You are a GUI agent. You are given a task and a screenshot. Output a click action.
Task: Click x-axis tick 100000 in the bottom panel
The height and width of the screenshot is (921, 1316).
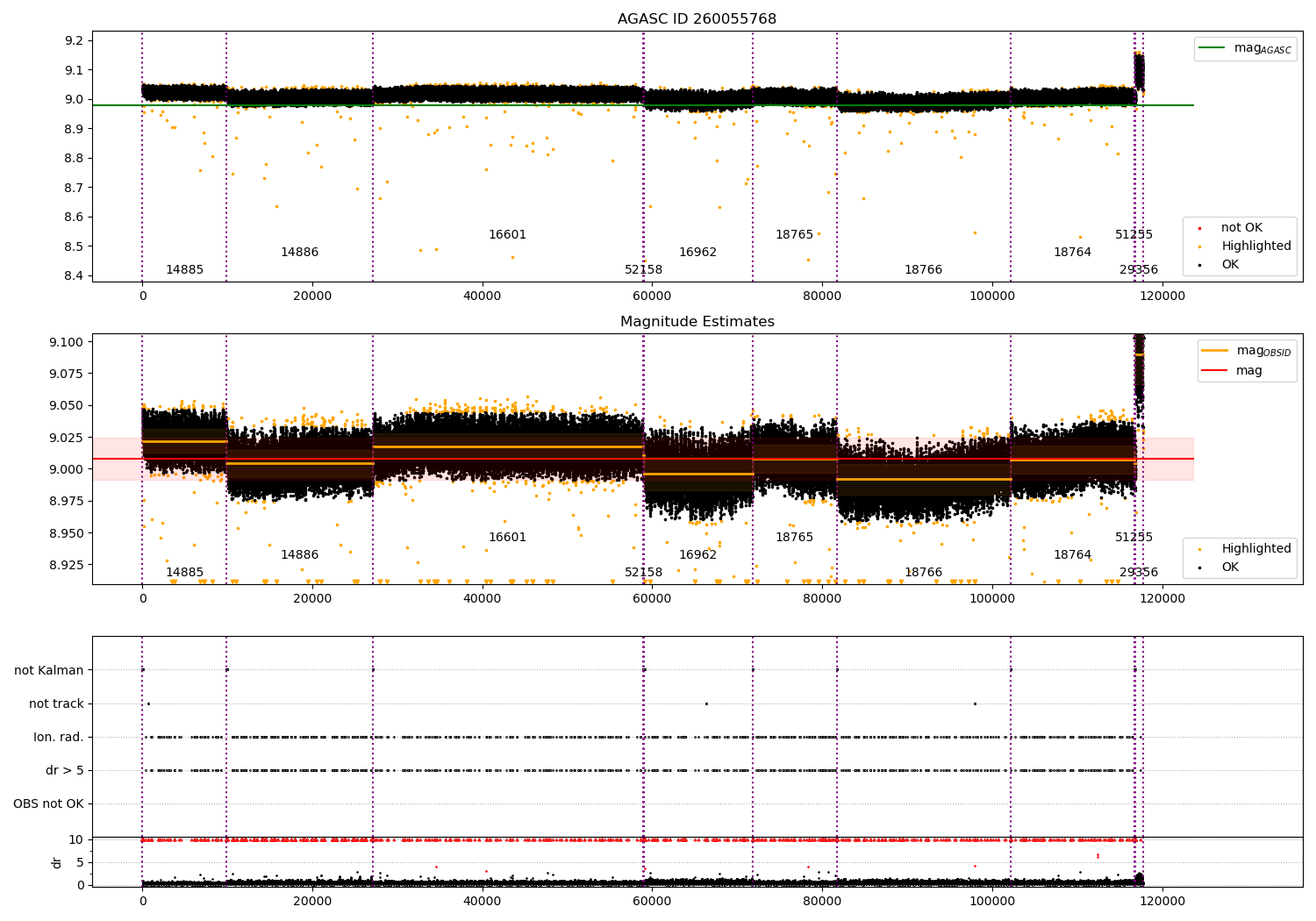992,900
